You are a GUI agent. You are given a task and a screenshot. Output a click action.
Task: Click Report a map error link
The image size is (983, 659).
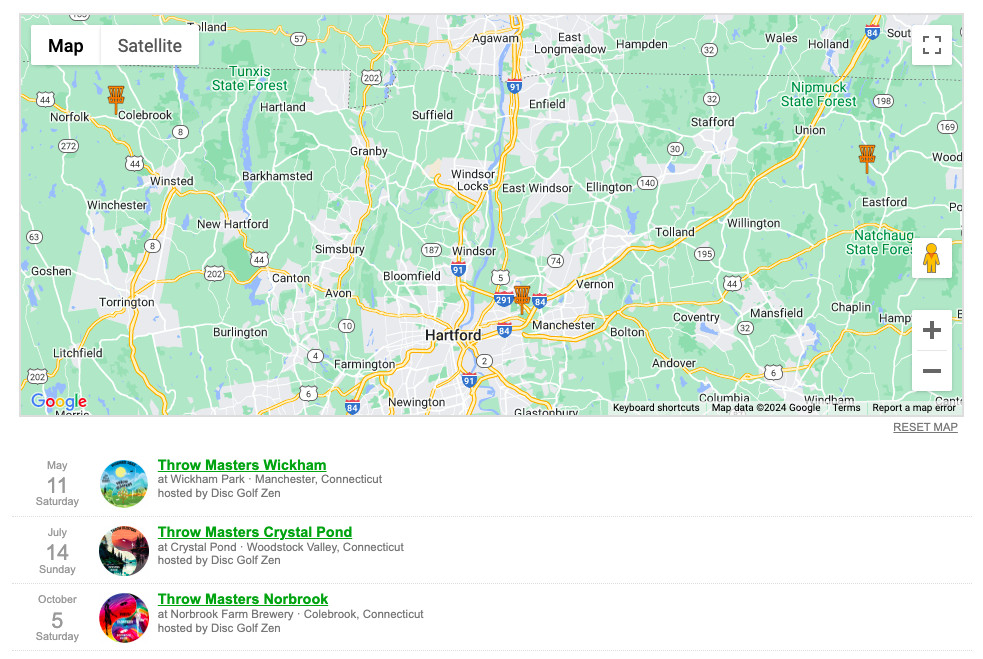point(914,408)
